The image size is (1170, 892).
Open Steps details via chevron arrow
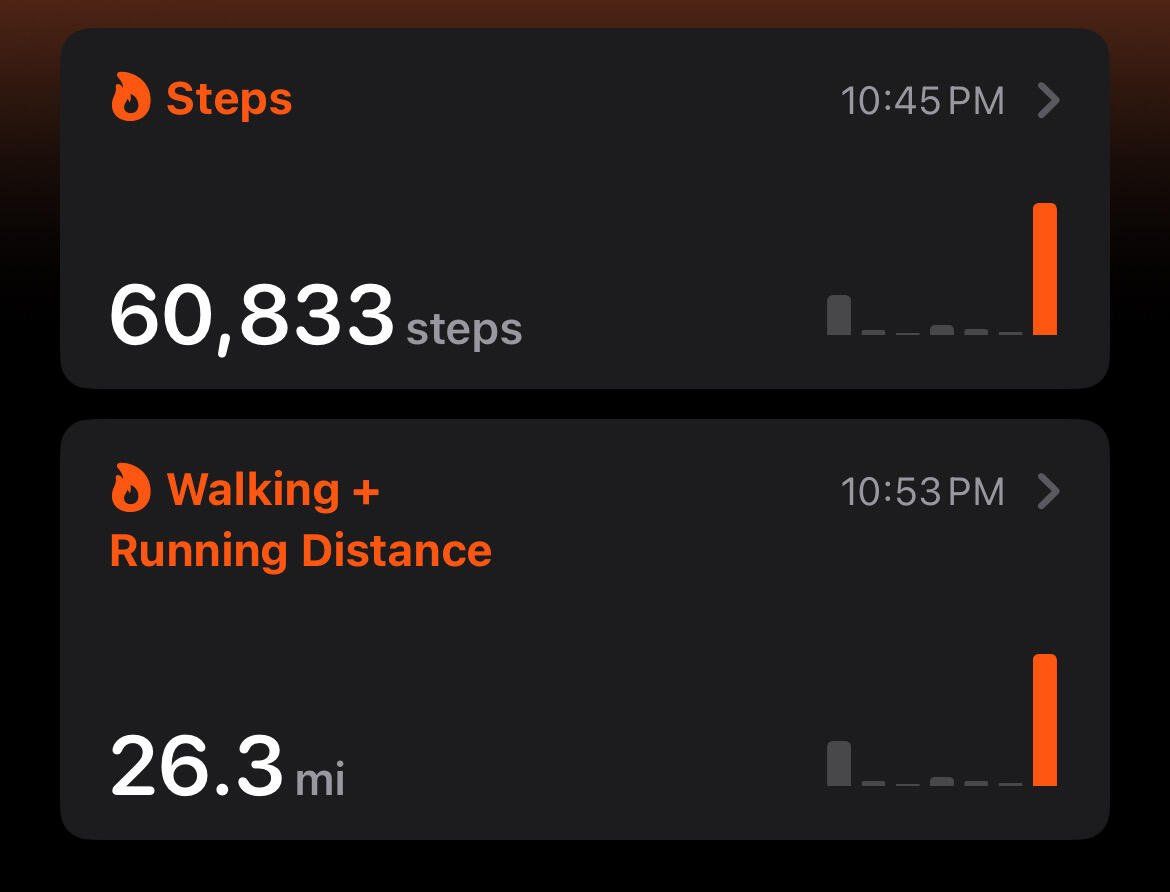pos(1048,100)
